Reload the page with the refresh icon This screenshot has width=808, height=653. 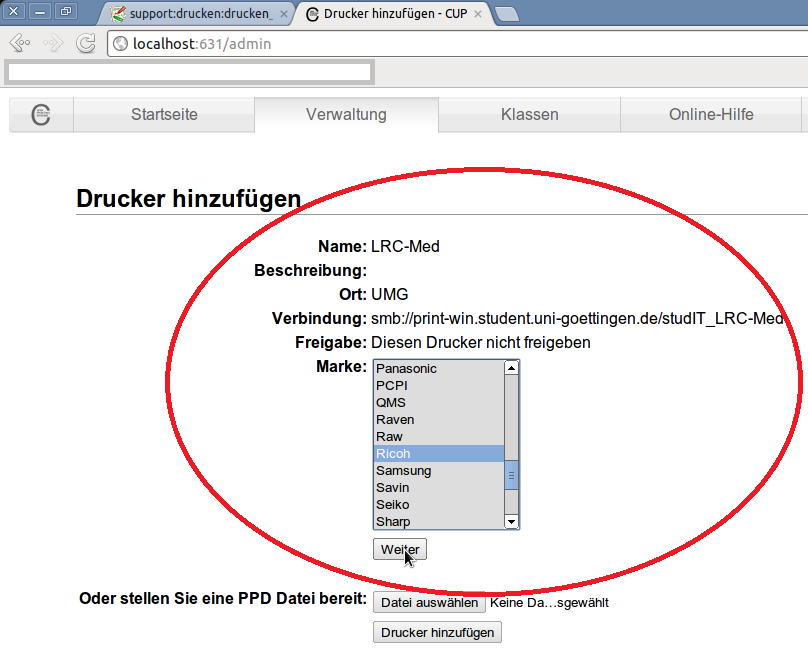coord(86,43)
